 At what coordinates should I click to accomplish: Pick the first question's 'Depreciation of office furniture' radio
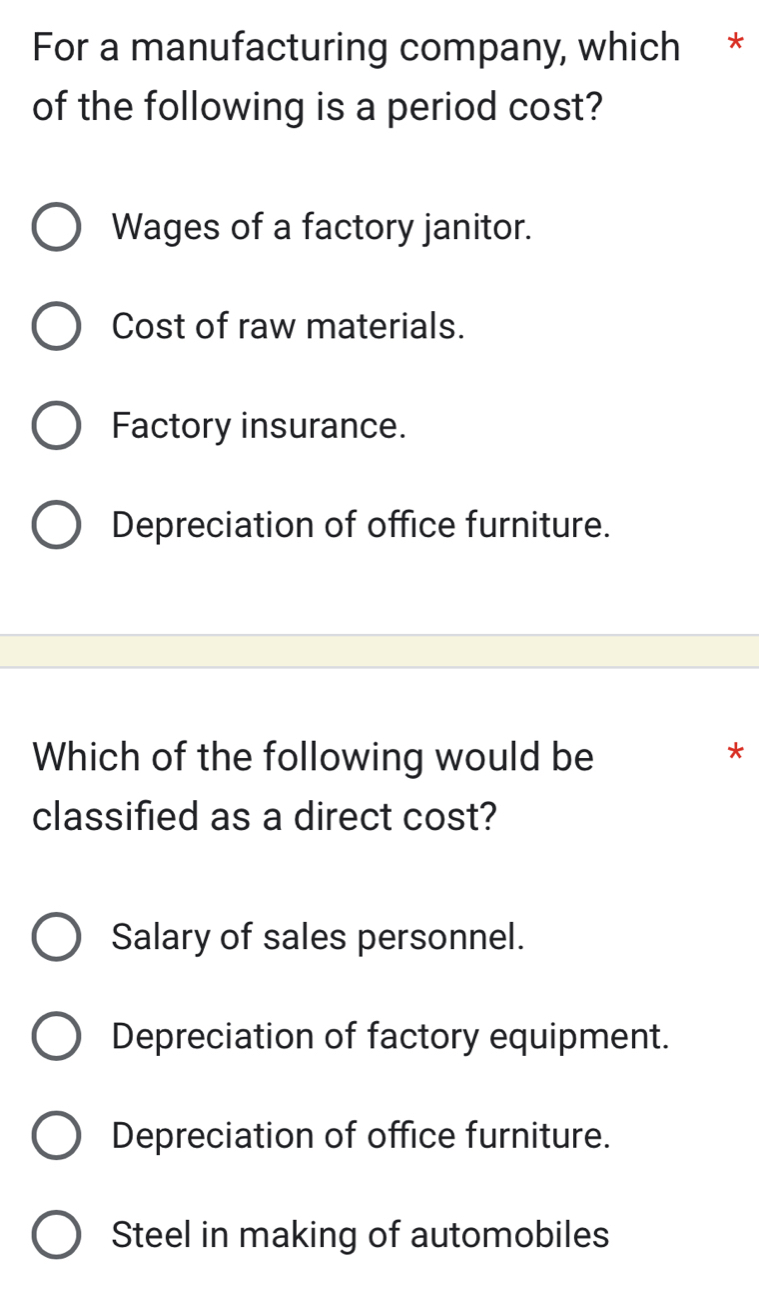pos(57,525)
